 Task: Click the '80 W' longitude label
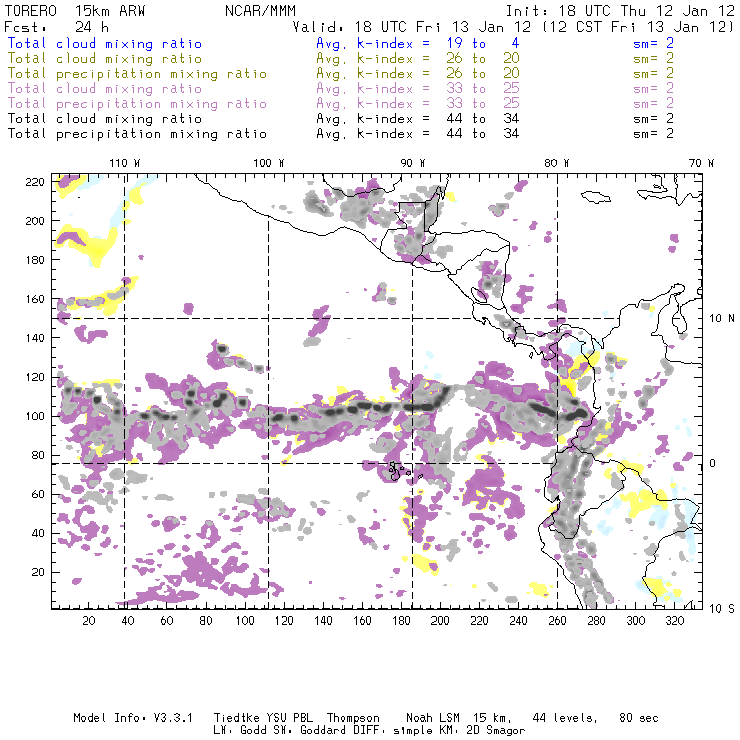click(556, 163)
